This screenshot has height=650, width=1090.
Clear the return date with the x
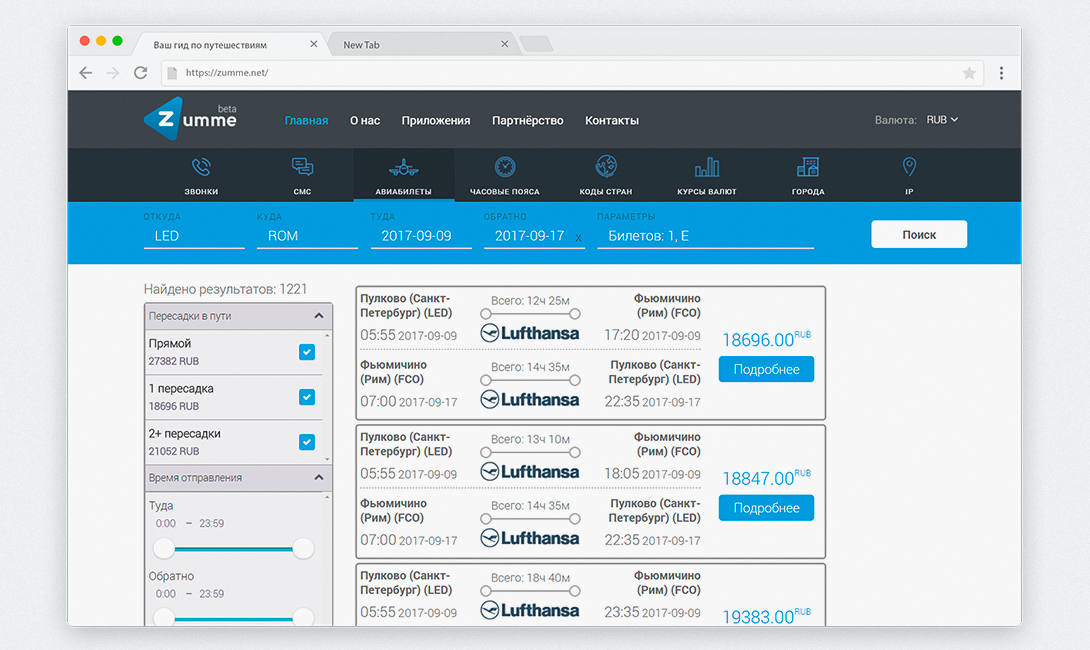pyautogui.click(x=578, y=238)
